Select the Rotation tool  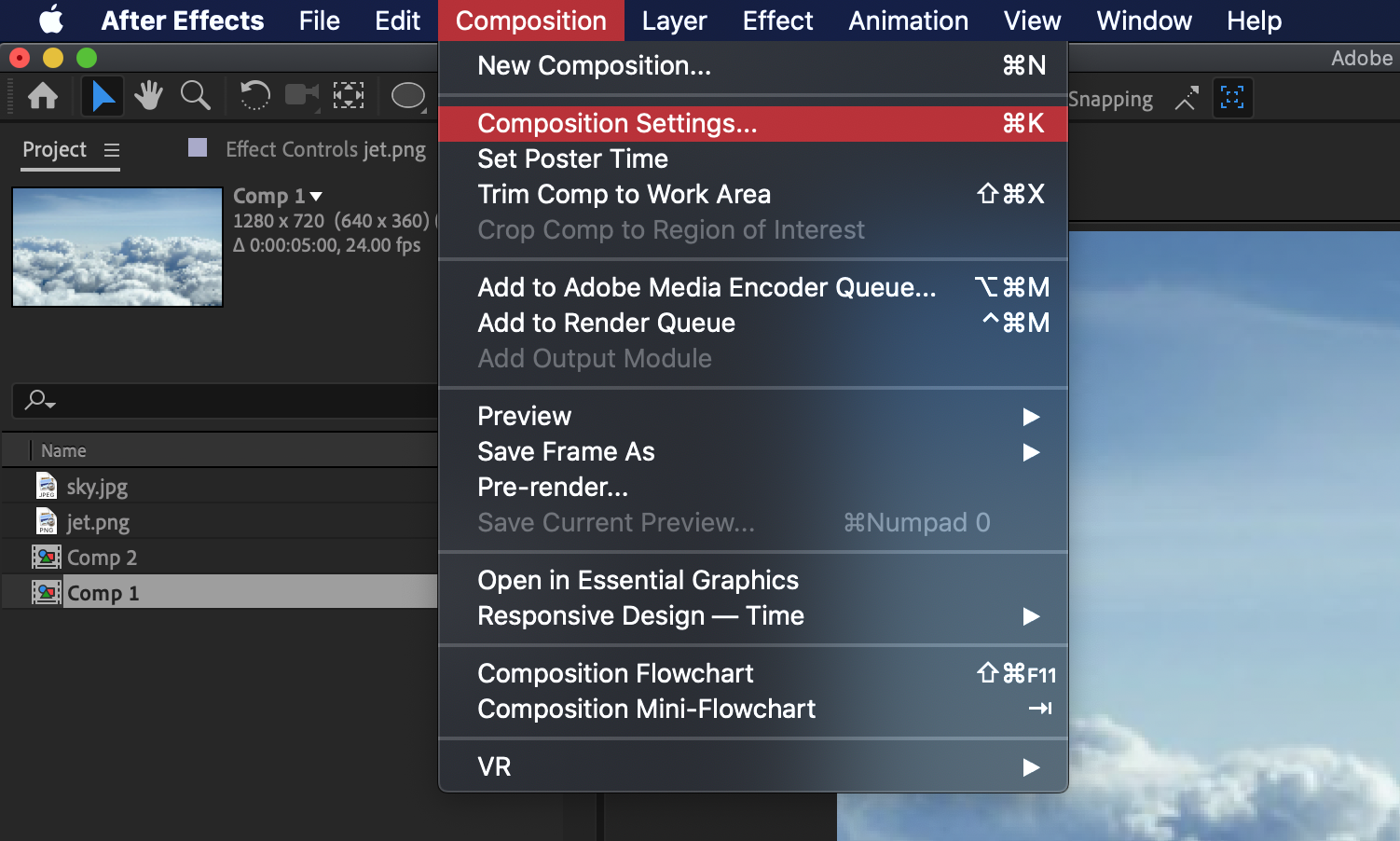(x=254, y=96)
